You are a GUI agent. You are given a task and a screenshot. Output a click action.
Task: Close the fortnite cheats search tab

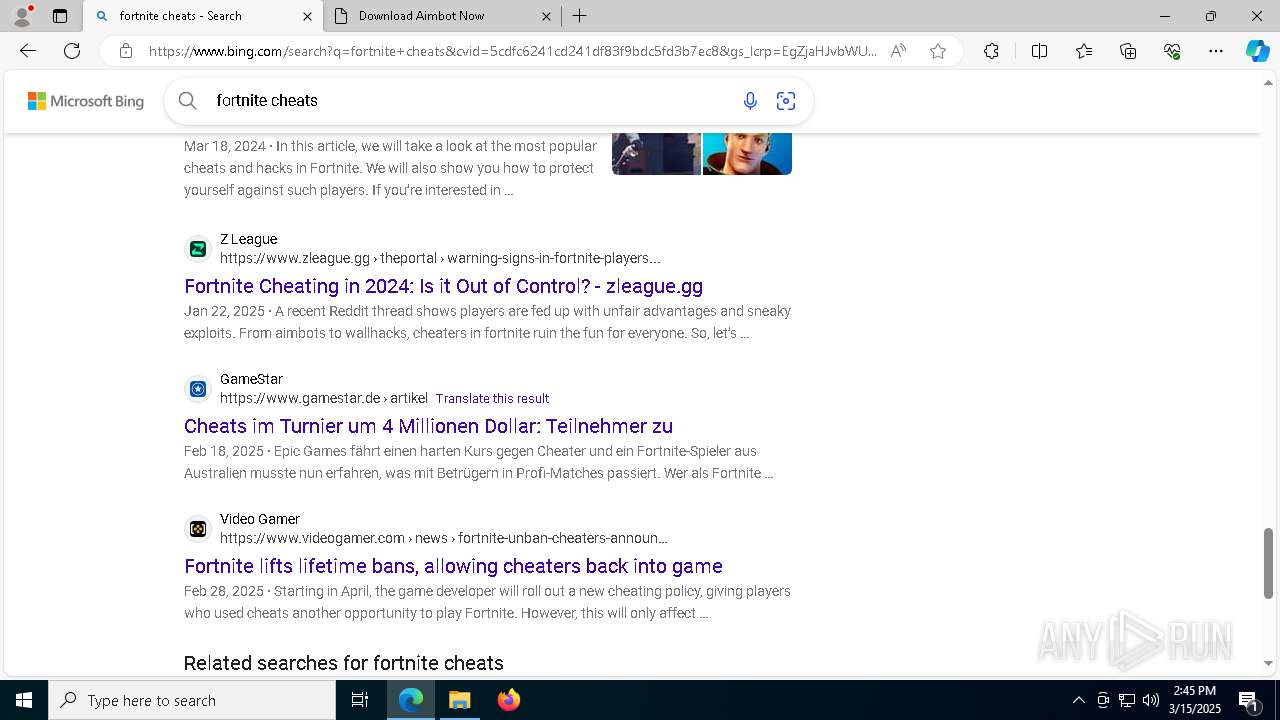(x=307, y=16)
